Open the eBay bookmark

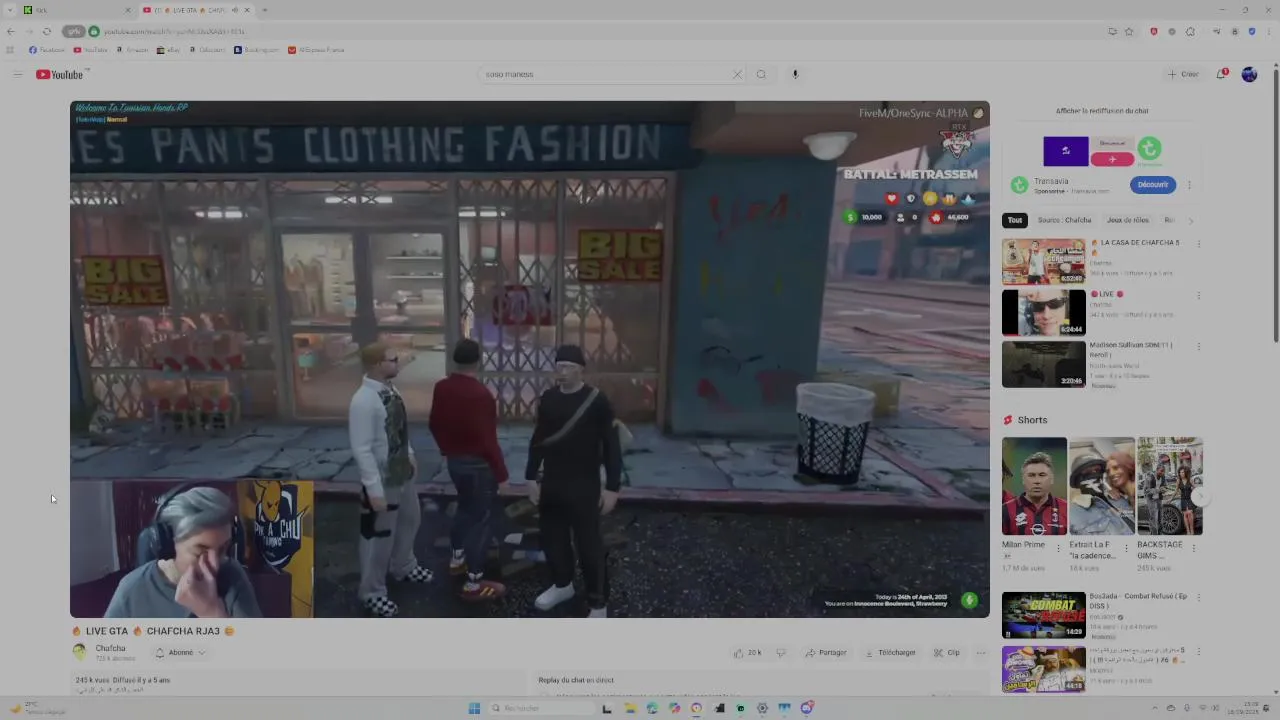click(168, 50)
